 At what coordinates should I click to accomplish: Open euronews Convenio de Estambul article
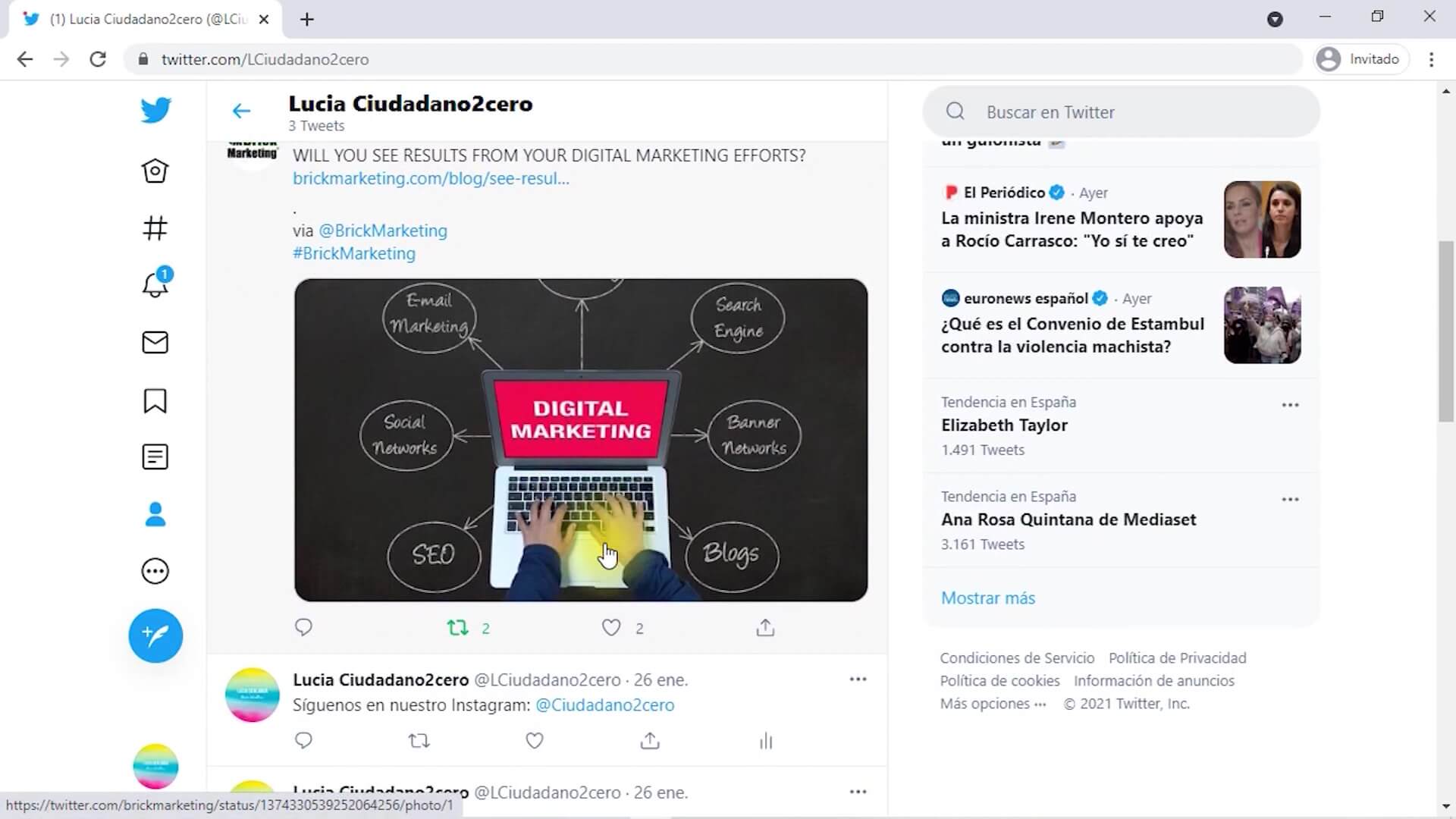1073,335
